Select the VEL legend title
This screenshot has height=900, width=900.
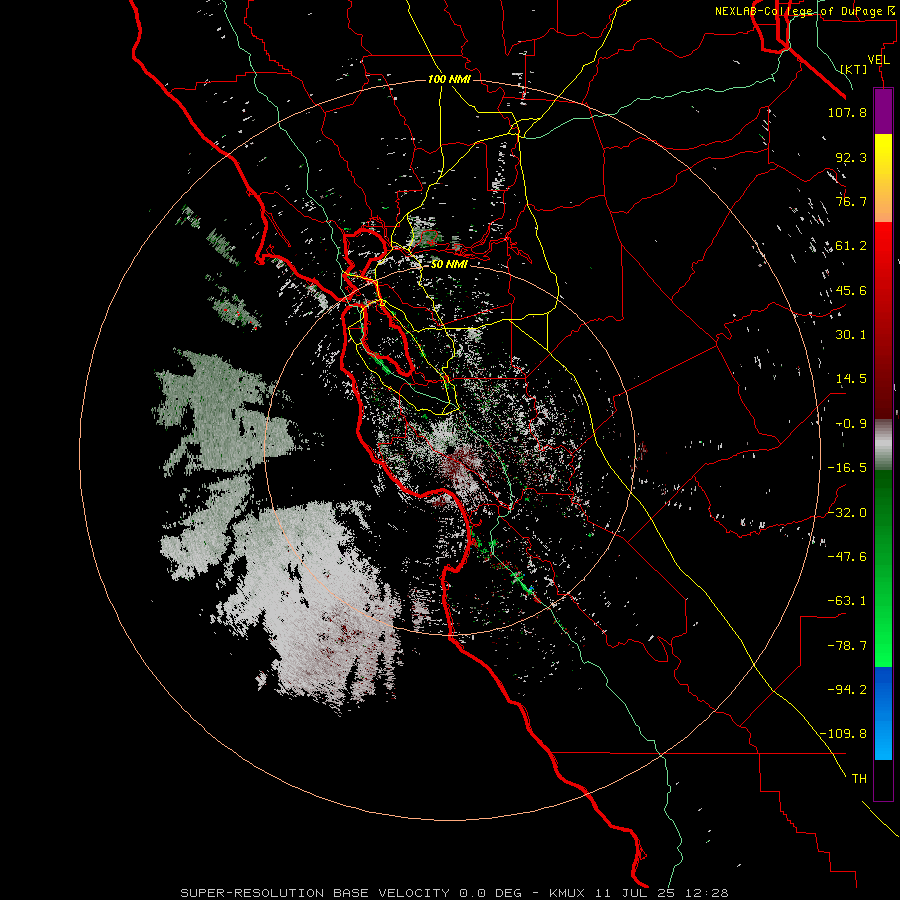pos(879,59)
